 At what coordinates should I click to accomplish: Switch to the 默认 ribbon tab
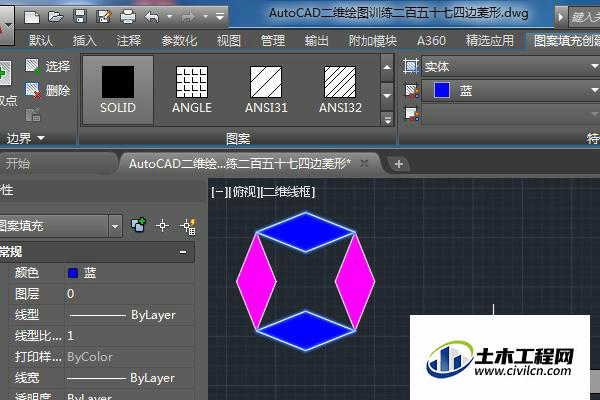41,41
